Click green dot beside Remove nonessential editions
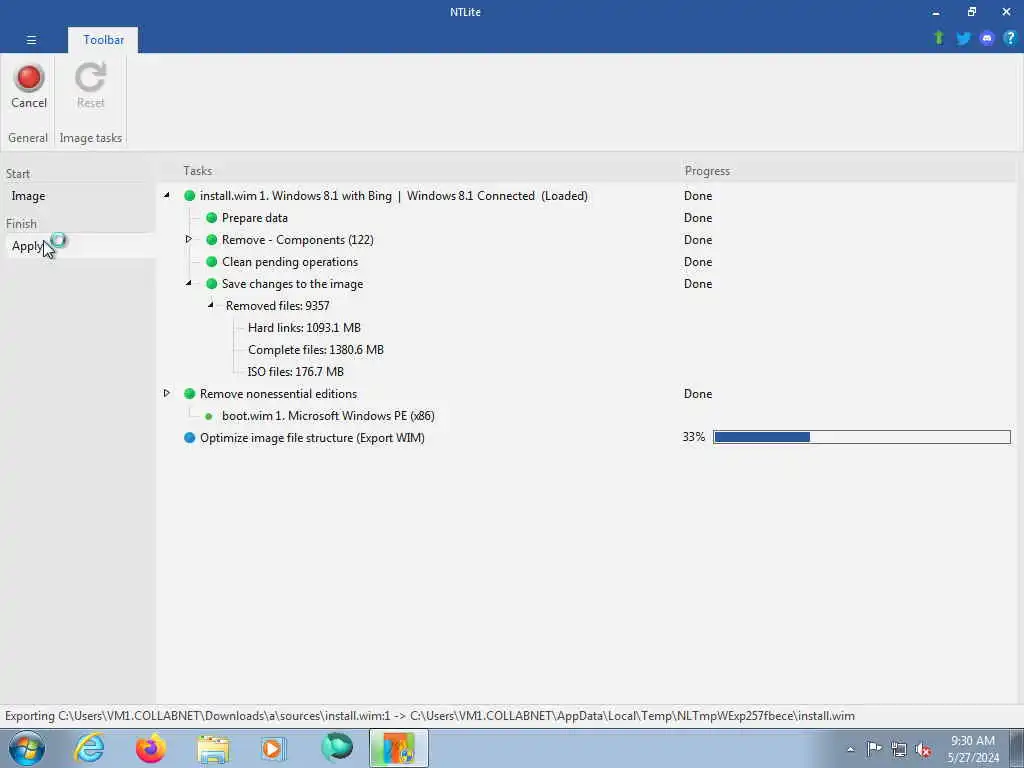 [x=189, y=393]
